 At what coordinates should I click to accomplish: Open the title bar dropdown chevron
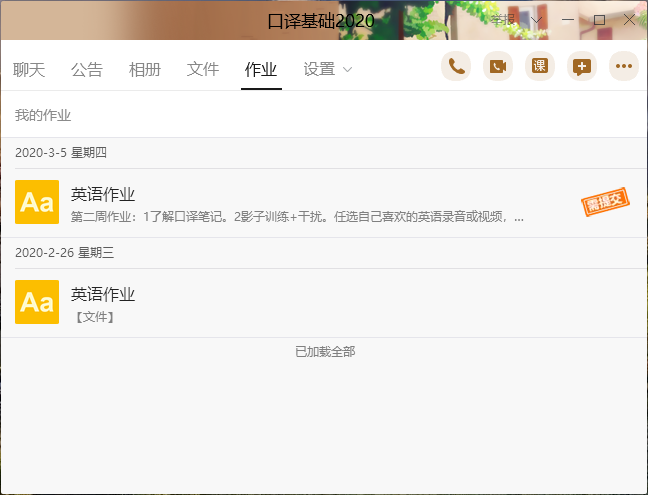537,20
